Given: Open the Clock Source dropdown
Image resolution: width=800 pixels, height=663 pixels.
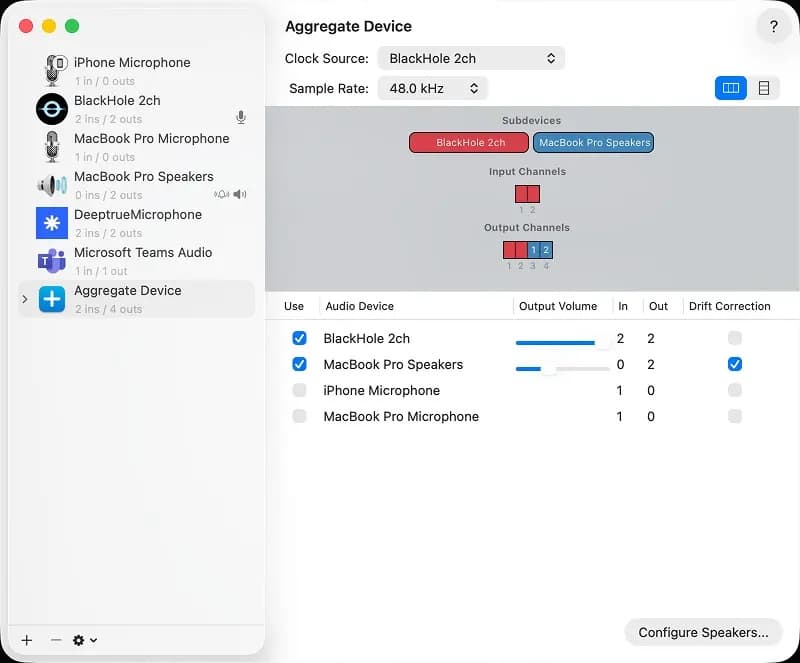Looking at the screenshot, I should (x=471, y=58).
